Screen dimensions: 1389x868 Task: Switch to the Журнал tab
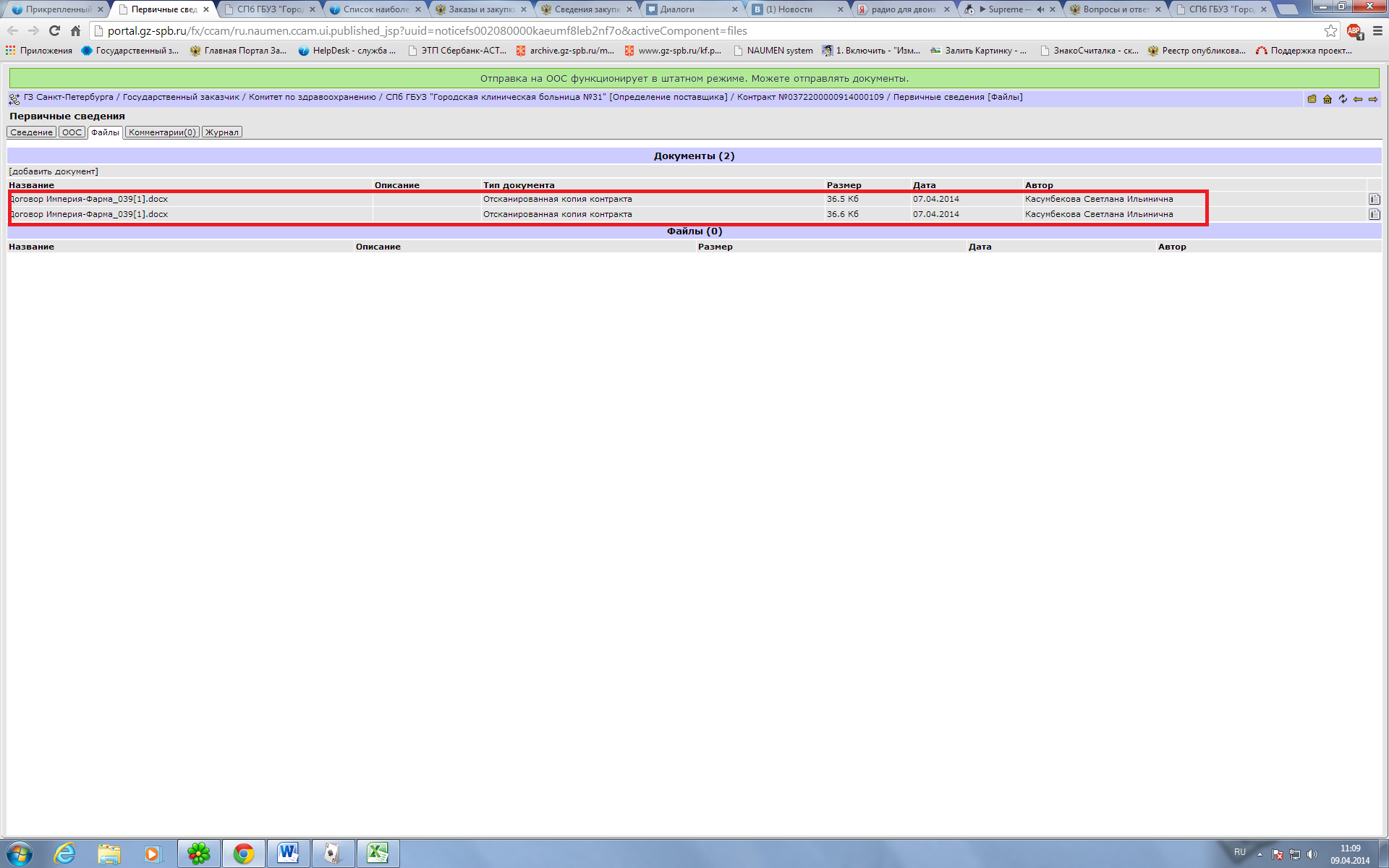tap(222, 132)
